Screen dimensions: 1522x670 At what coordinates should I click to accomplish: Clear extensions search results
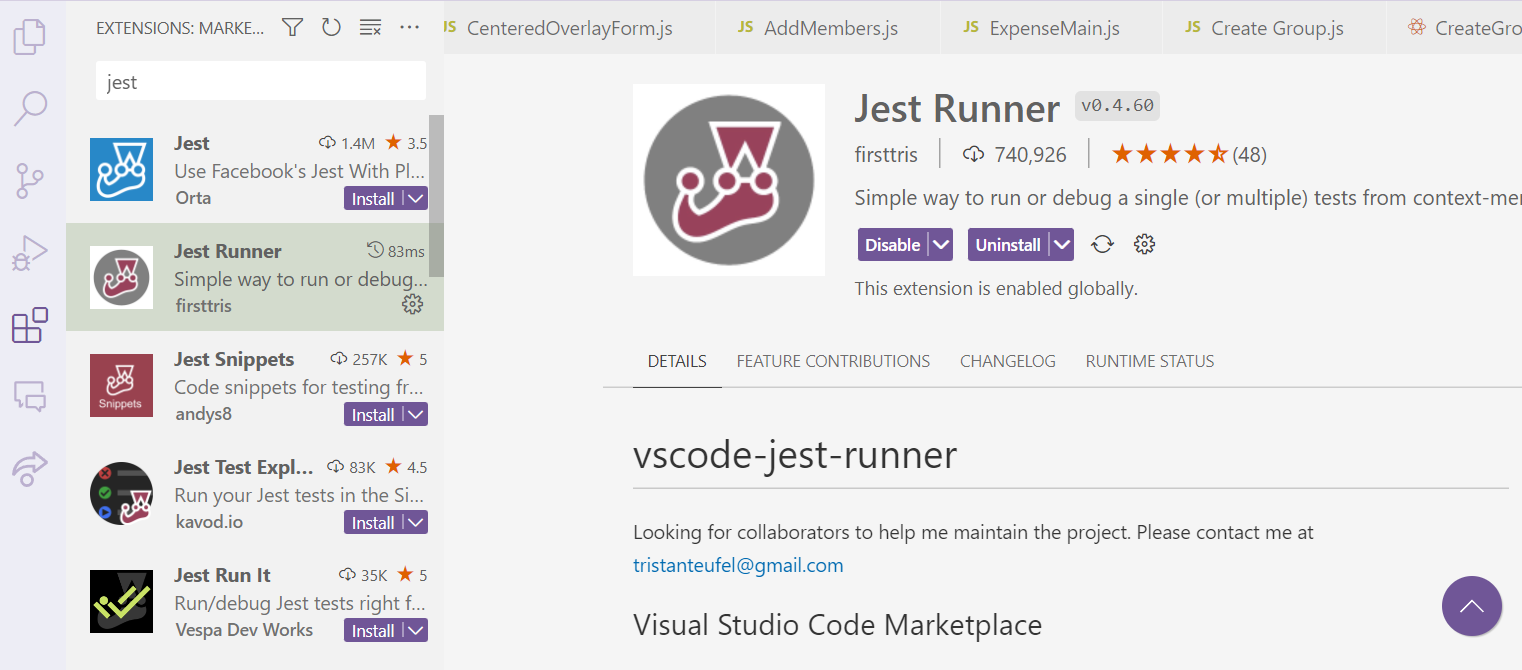pyautogui.click(x=370, y=28)
